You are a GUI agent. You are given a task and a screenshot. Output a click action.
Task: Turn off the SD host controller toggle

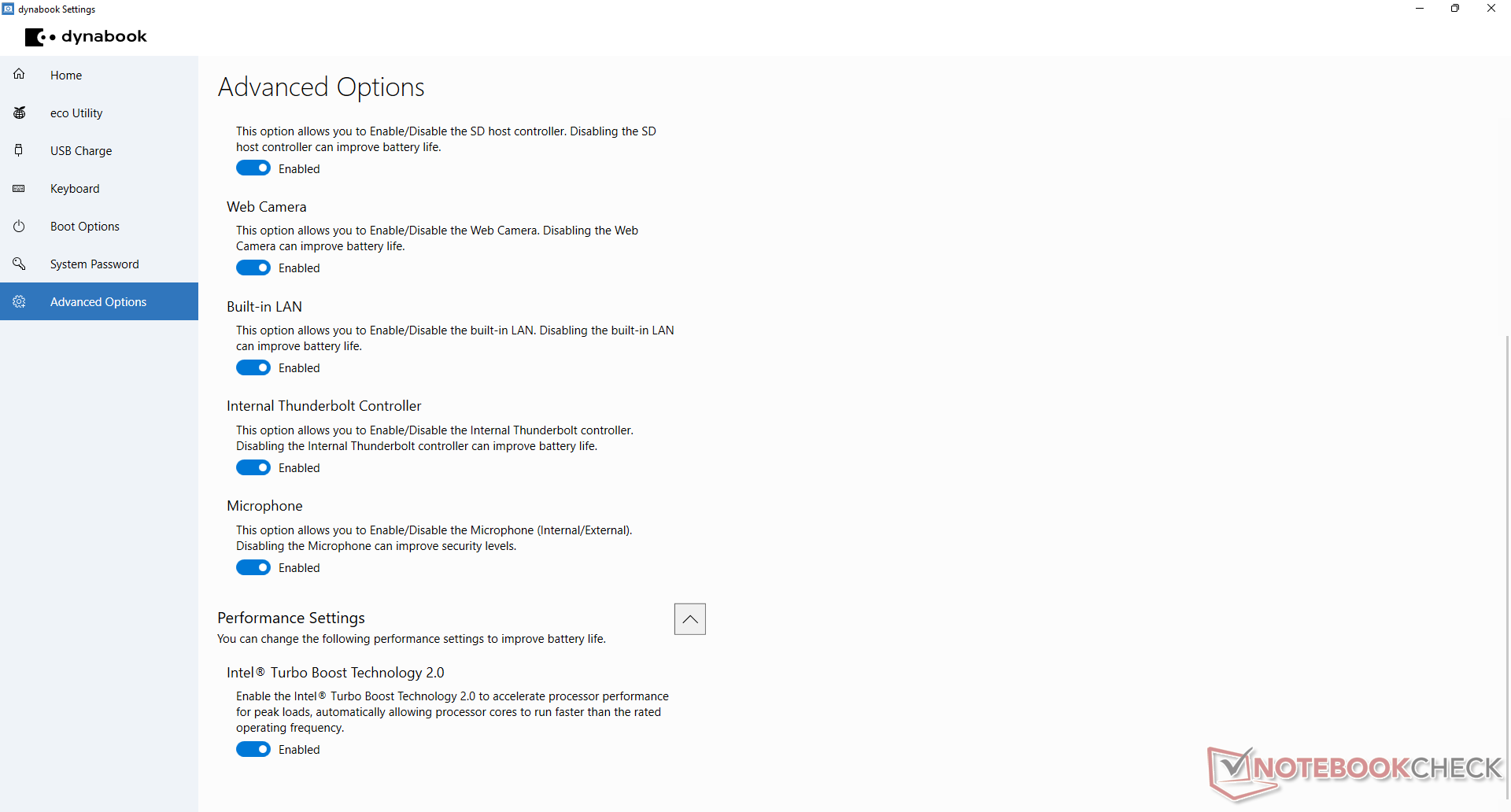(x=253, y=168)
